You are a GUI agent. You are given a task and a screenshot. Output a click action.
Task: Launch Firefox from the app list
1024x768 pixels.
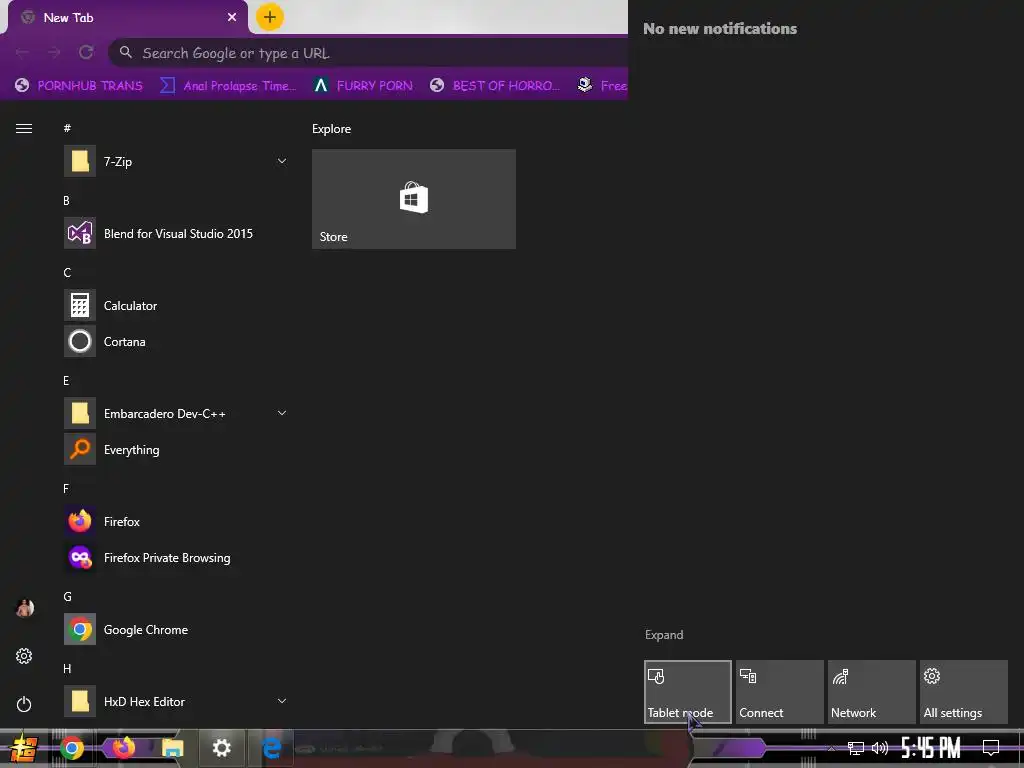point(176,521)
